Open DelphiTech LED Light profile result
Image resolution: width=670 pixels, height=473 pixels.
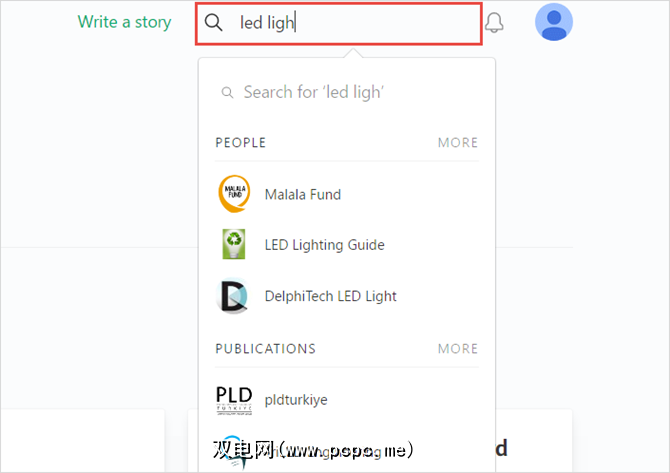coord(330,296)
